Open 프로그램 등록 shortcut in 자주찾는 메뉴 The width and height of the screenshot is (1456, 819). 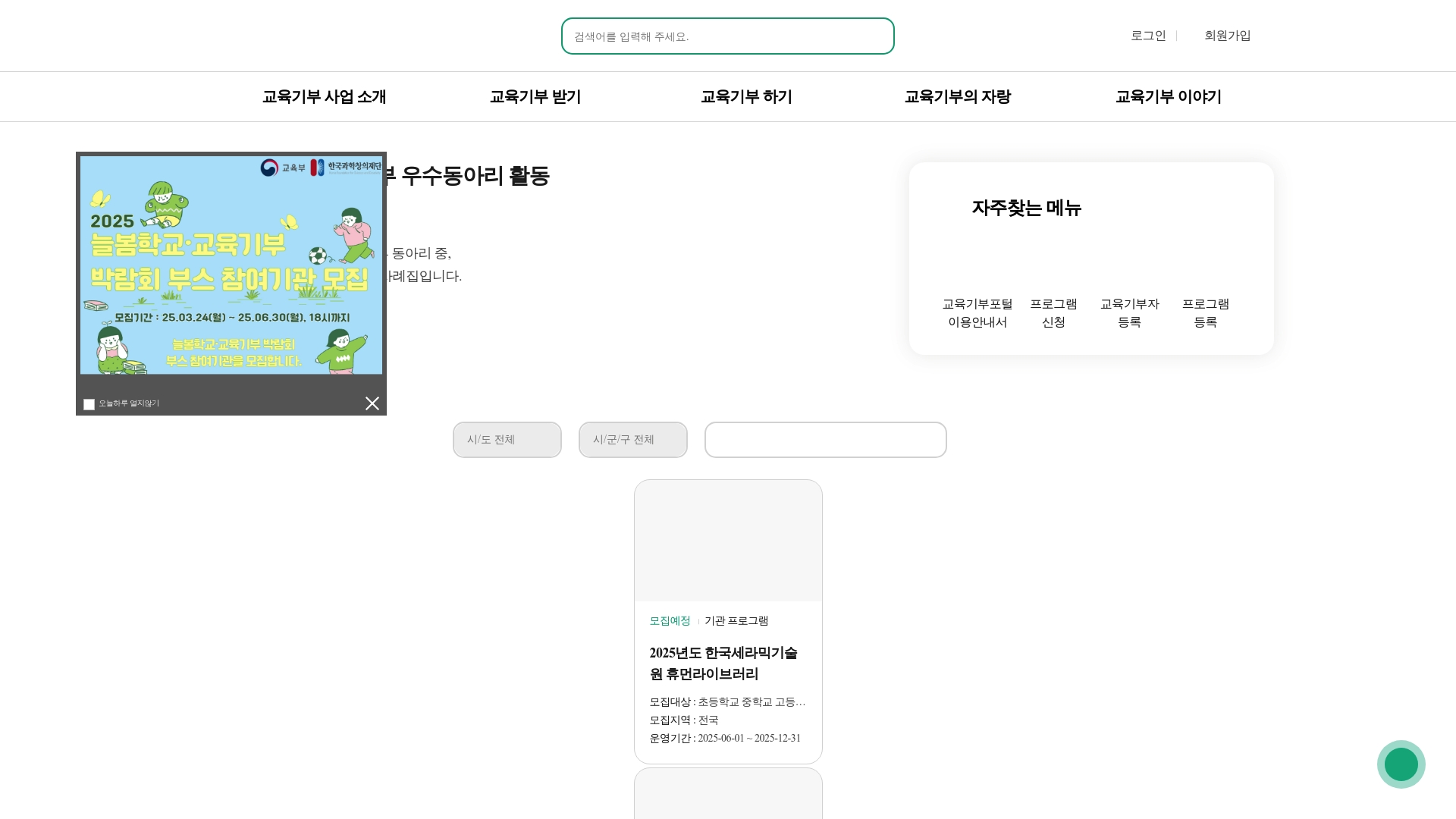1206,312
